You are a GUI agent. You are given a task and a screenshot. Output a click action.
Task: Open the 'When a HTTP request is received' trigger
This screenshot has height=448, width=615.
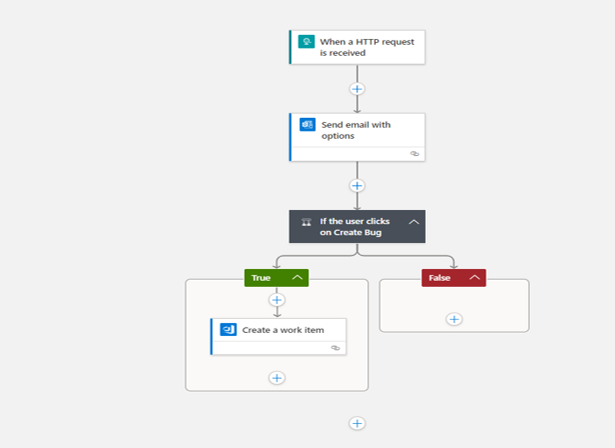[x=357, y=47]
